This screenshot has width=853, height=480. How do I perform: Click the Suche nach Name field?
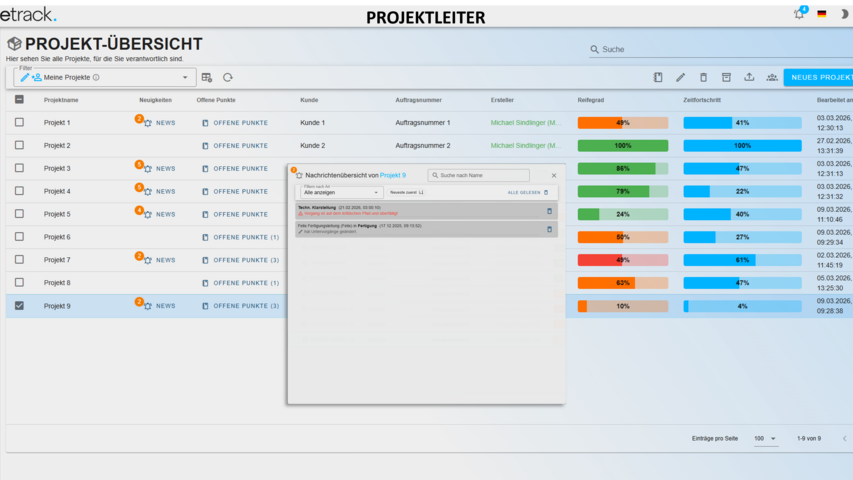pyautogui.click(x=479, y=175)
